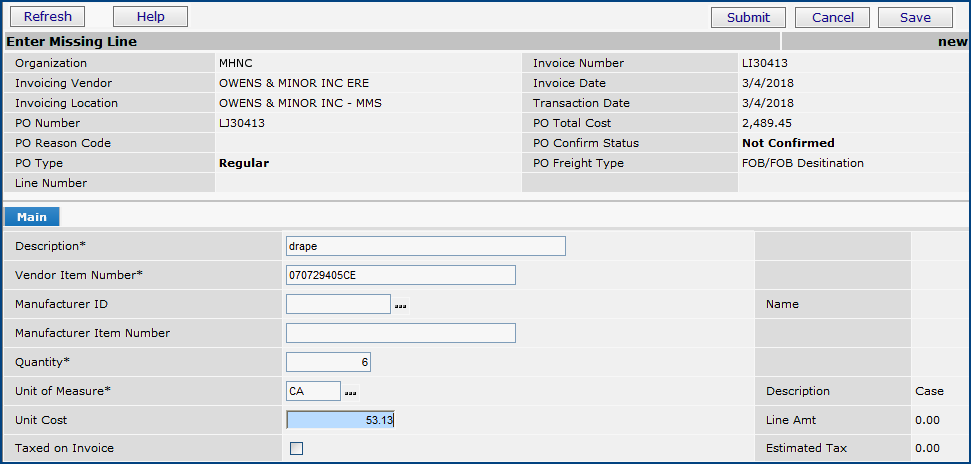This screenshot has width=971, height=464.
Task: Switch to the Main tab
Action: (x=33, y=217)
